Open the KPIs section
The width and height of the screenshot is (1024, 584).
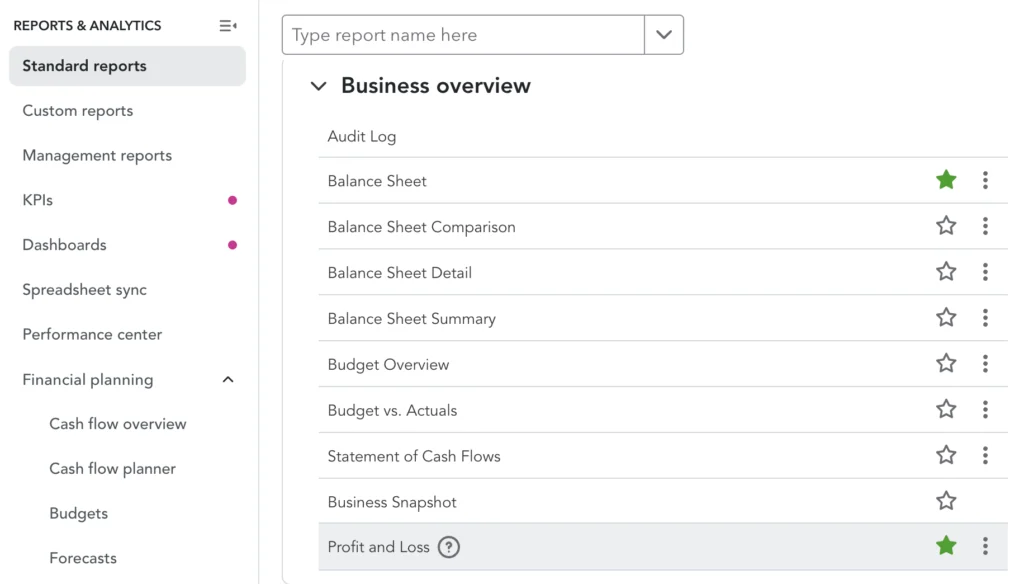[x=37, y=201]
